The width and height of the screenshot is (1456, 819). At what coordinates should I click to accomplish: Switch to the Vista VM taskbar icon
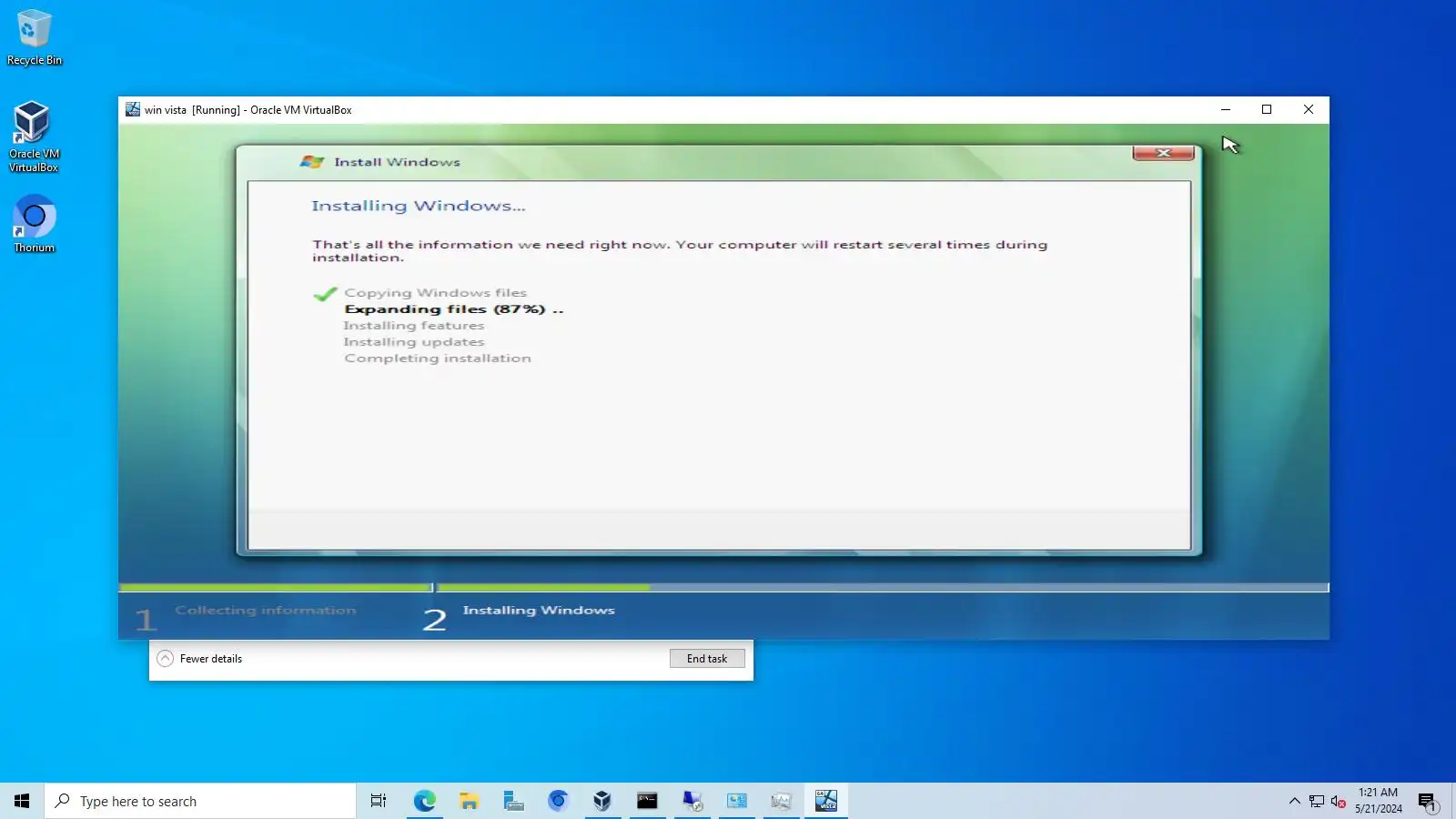825,801
